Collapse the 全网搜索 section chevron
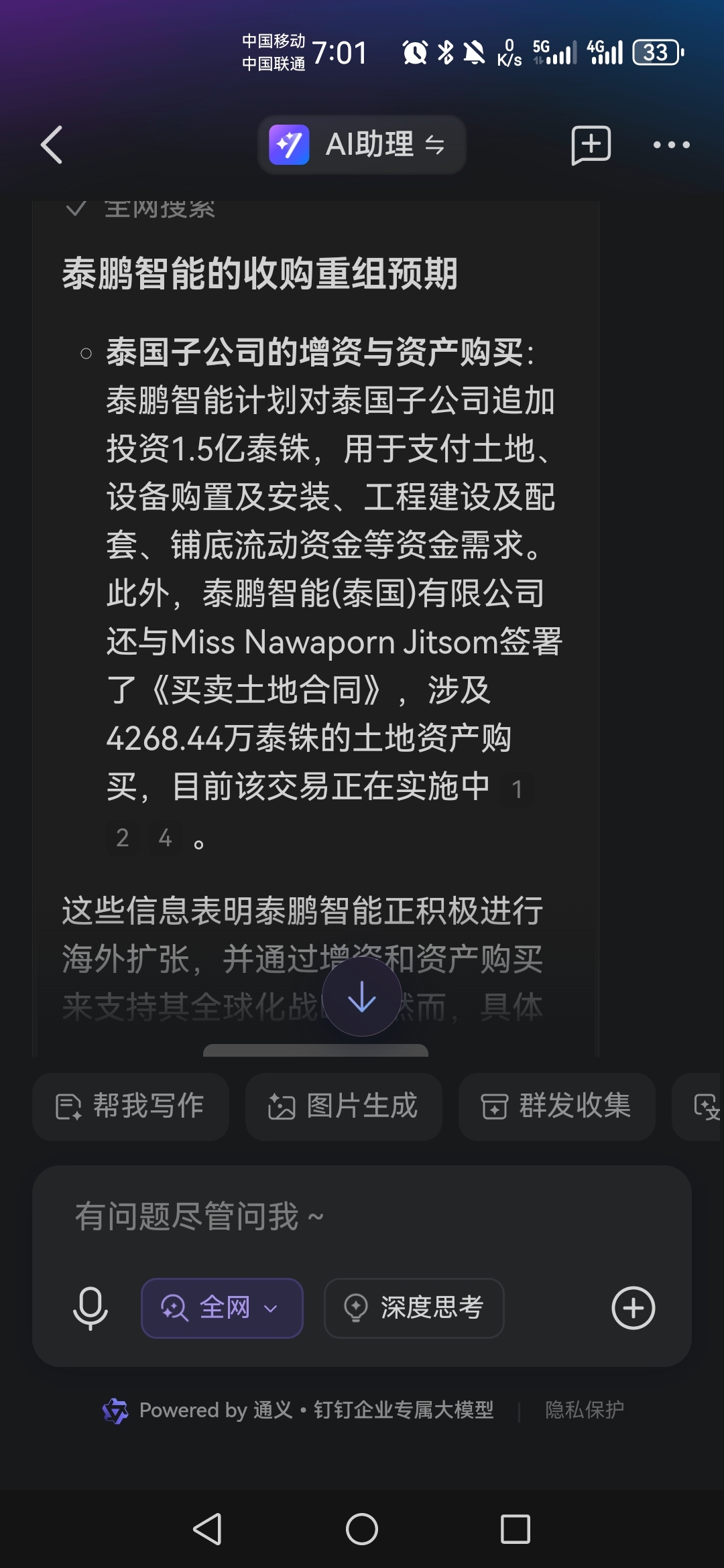Viewport: 724px width, 1568px height. point(76,208)
